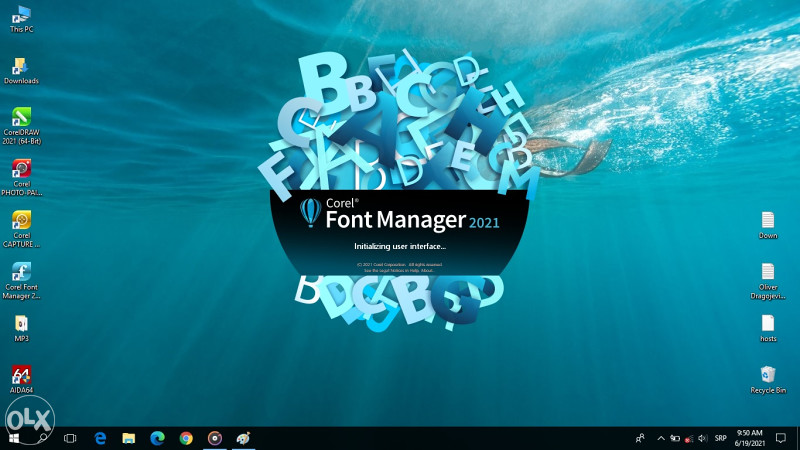Switch to the red disc app in taskbar
The image size is (800, 450).
coord(215,438)
